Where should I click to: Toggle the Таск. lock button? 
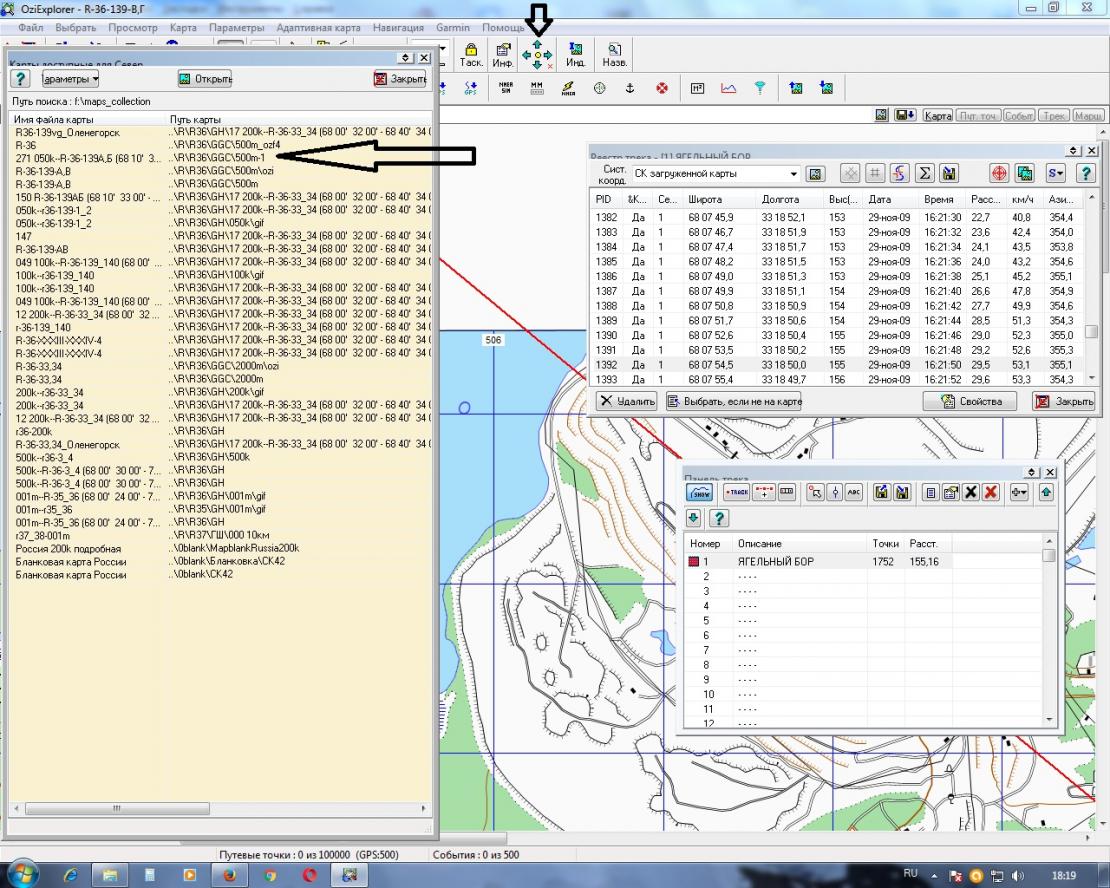(471, 54)
